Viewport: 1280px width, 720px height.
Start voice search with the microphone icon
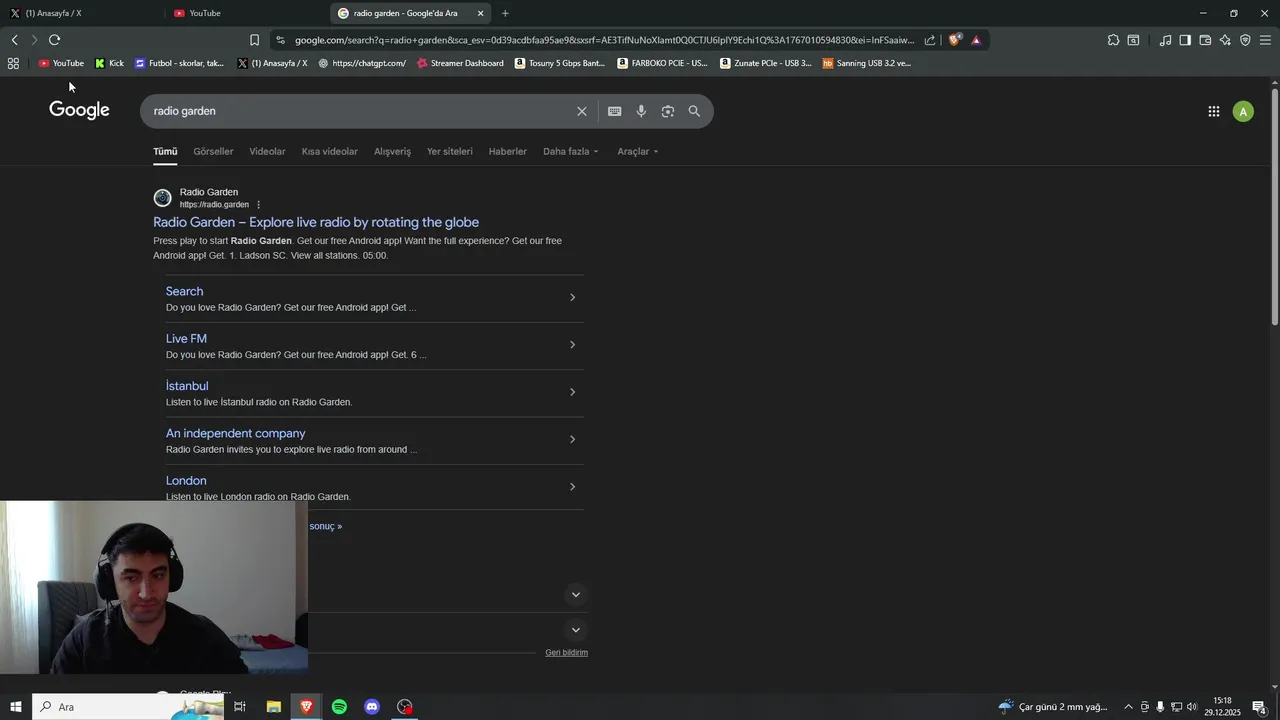(x=641, y=111)
